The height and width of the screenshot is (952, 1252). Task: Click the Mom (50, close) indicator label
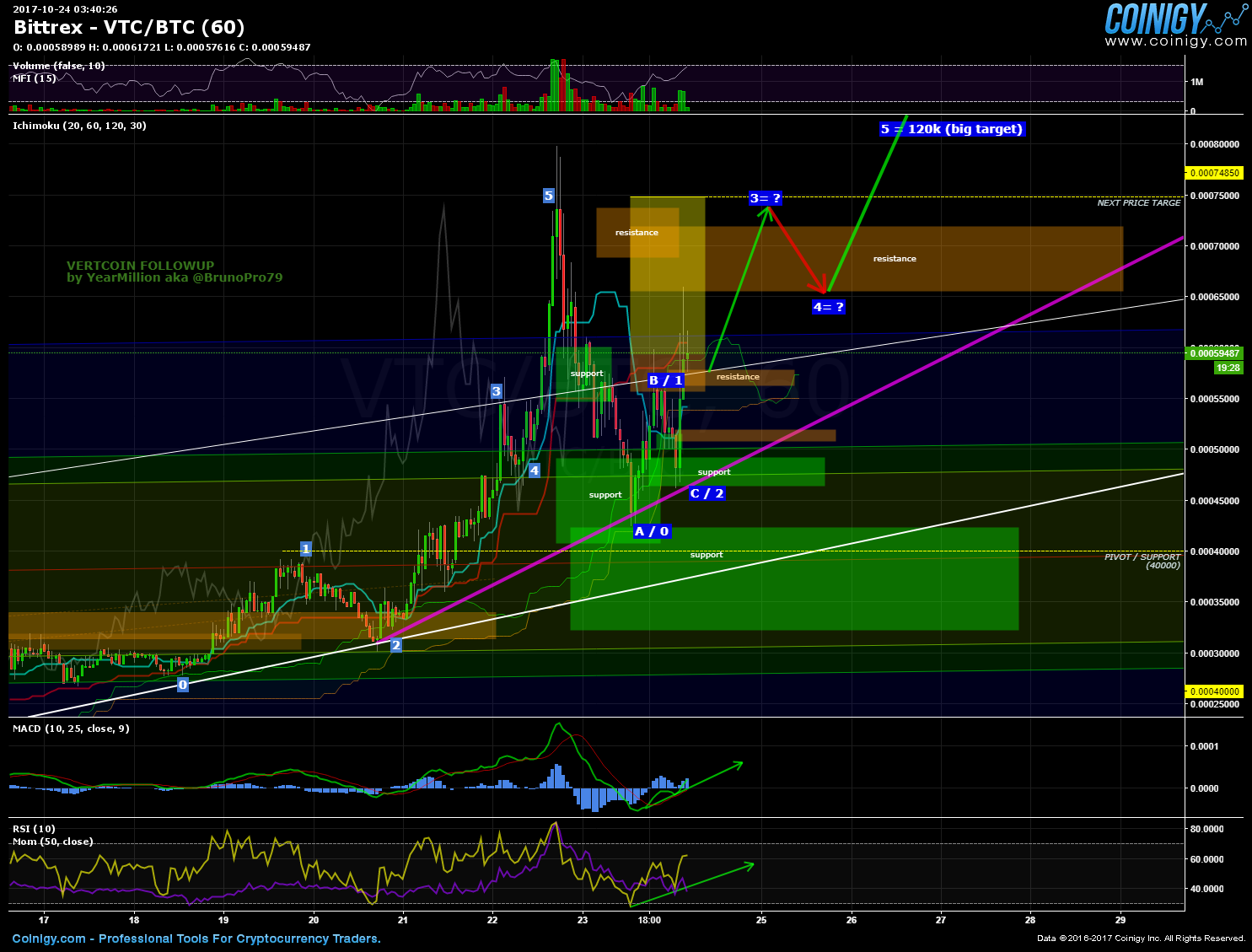[53, 842]
